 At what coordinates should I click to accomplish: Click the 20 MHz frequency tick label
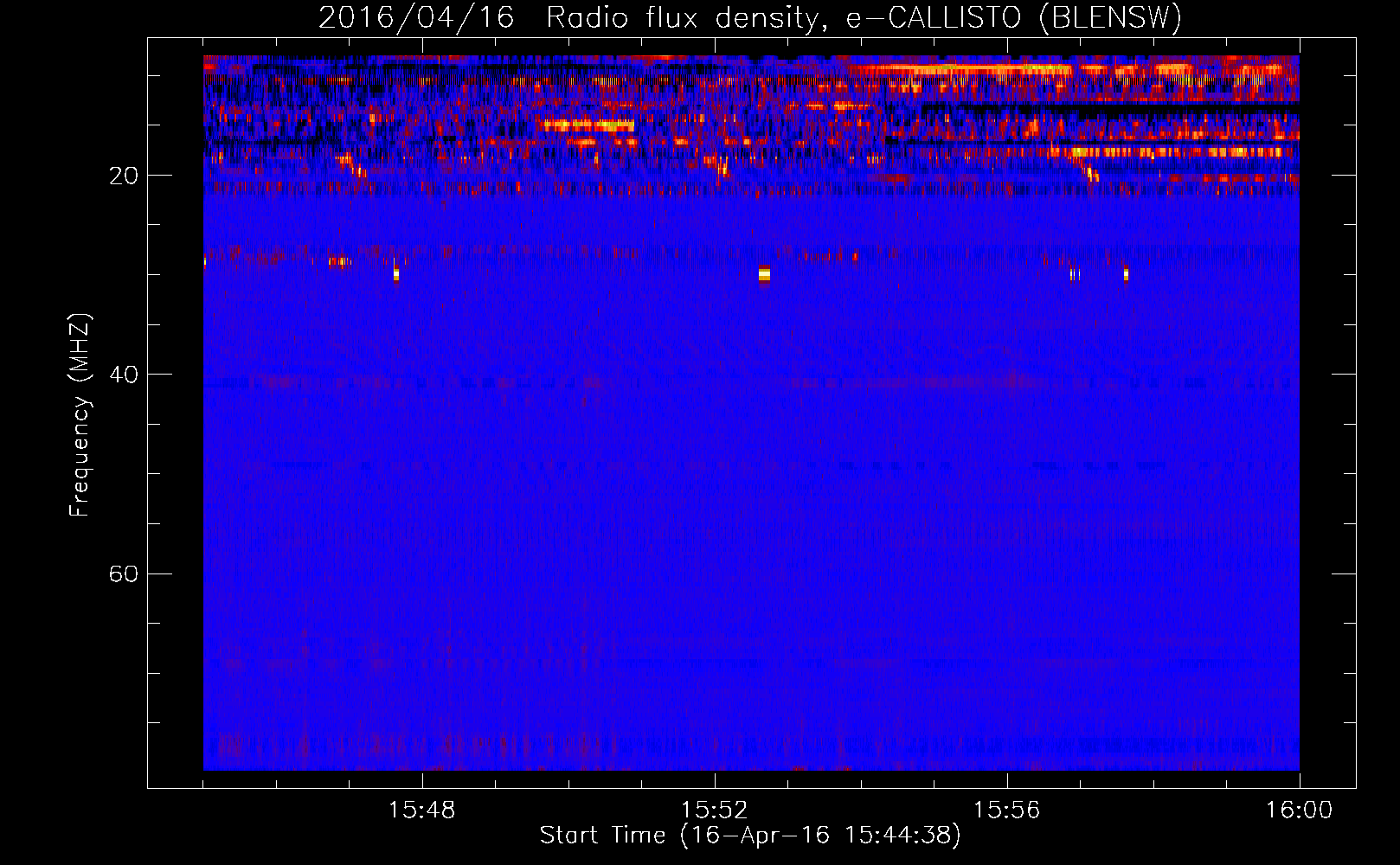tap(124, 176)
